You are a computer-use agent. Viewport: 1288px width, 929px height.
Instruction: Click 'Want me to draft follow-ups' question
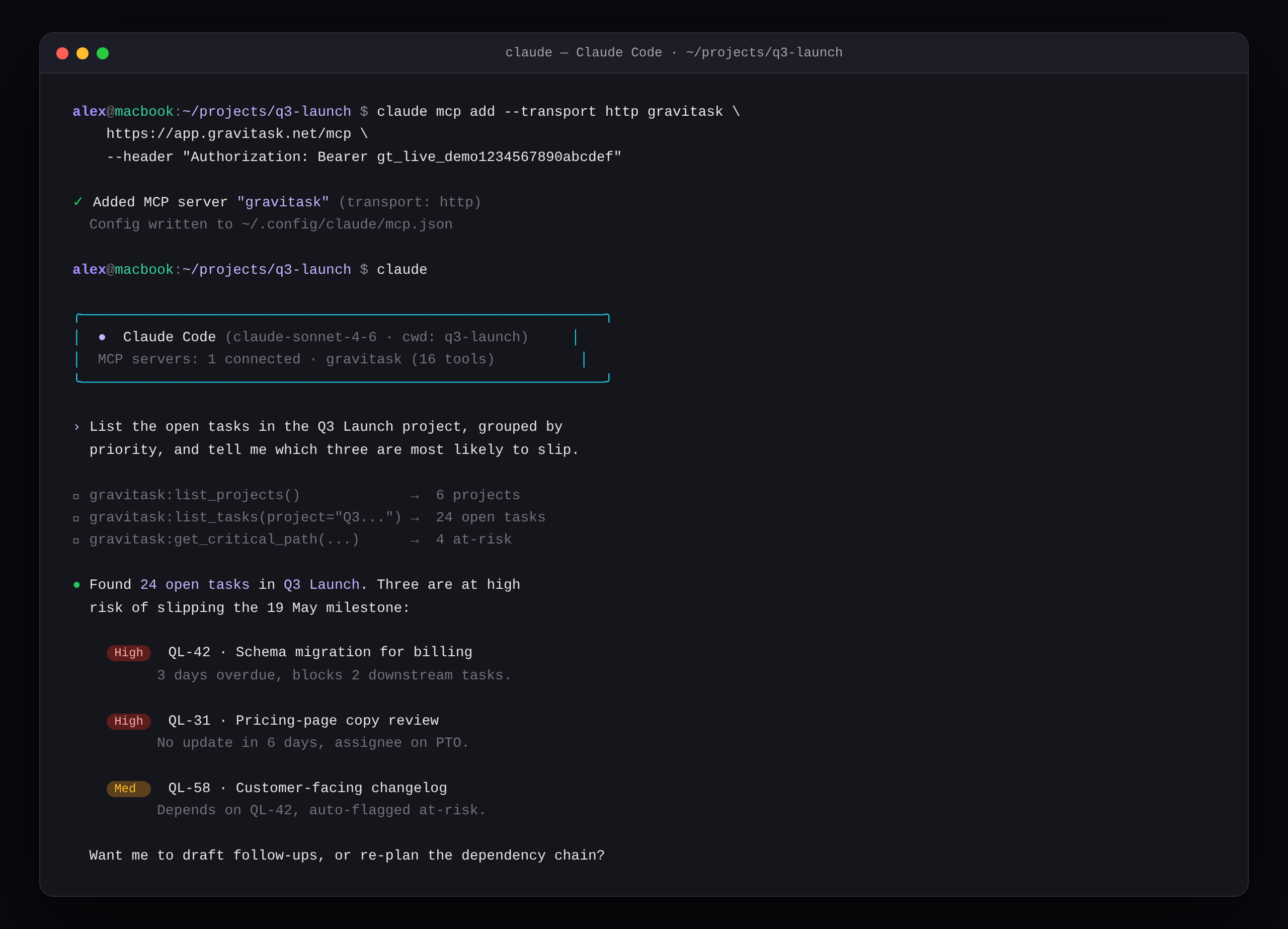click(x=347, y=856)
